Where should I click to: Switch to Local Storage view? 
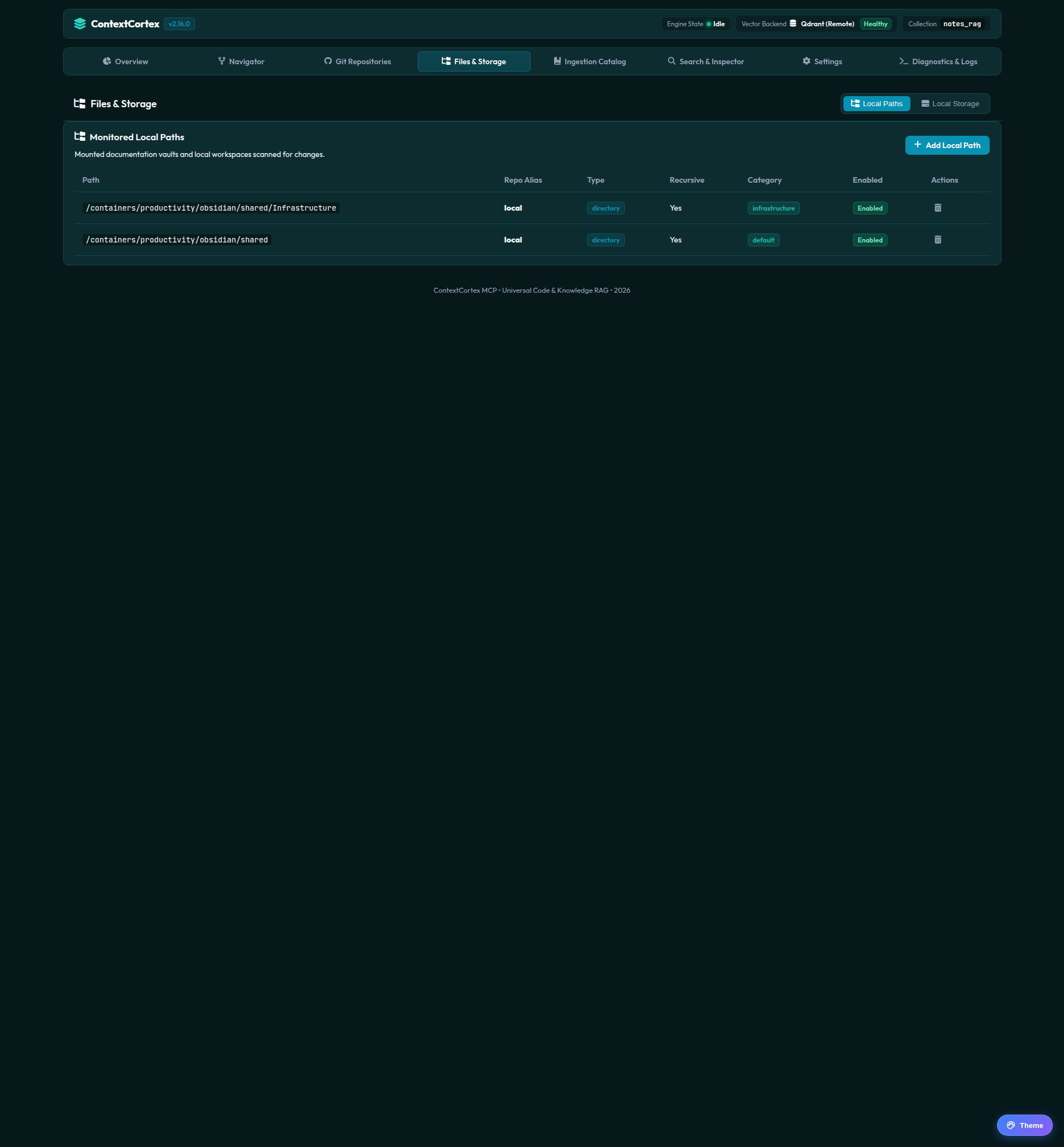[950, 104]
